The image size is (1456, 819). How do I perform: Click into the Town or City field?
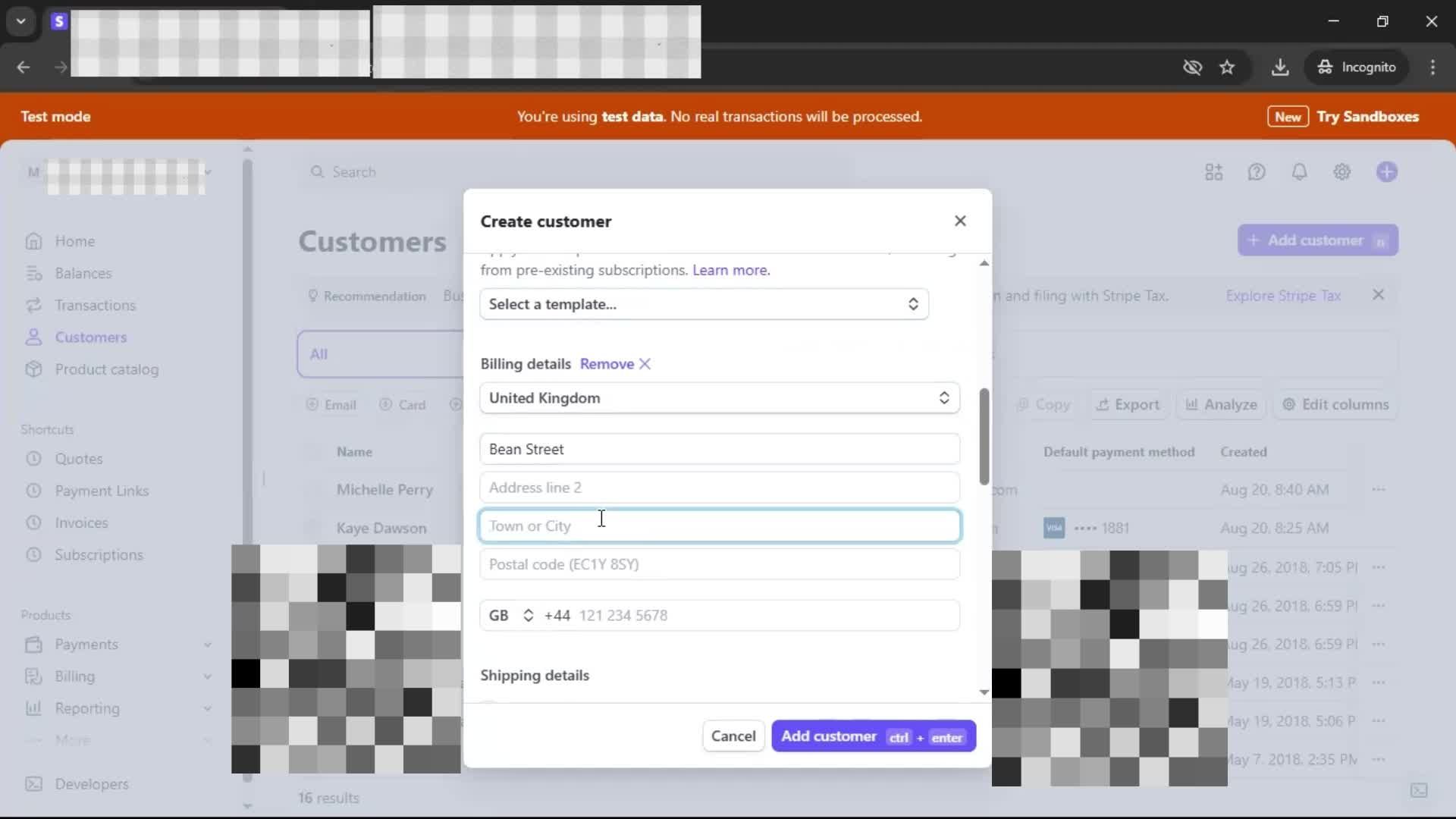click(x=719, y=526)
